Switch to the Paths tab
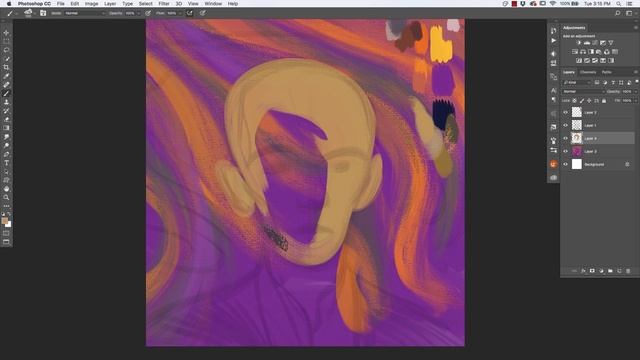 607,72
